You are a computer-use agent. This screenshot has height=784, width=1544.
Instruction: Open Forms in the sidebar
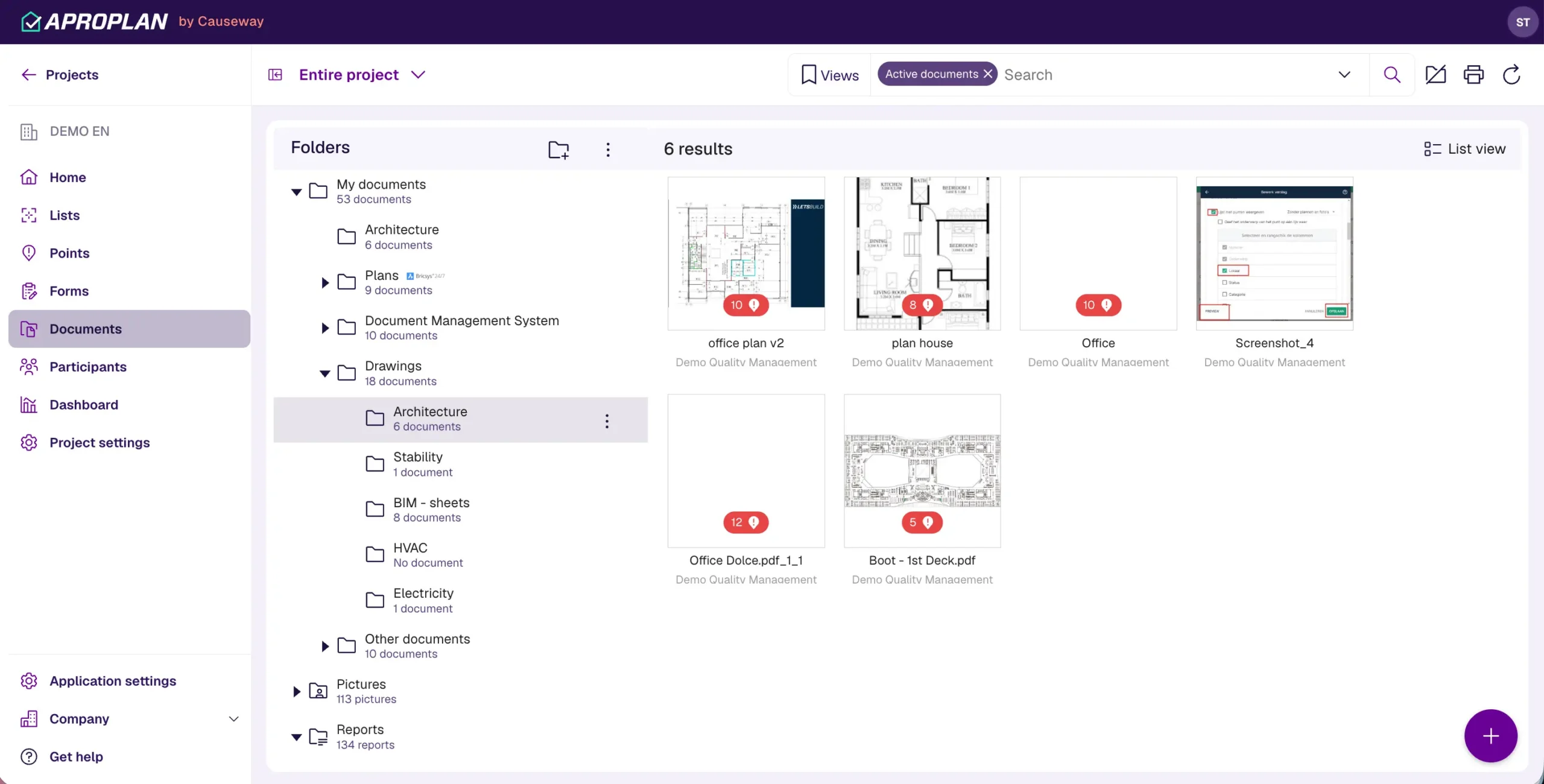click(x=129, y=291)
